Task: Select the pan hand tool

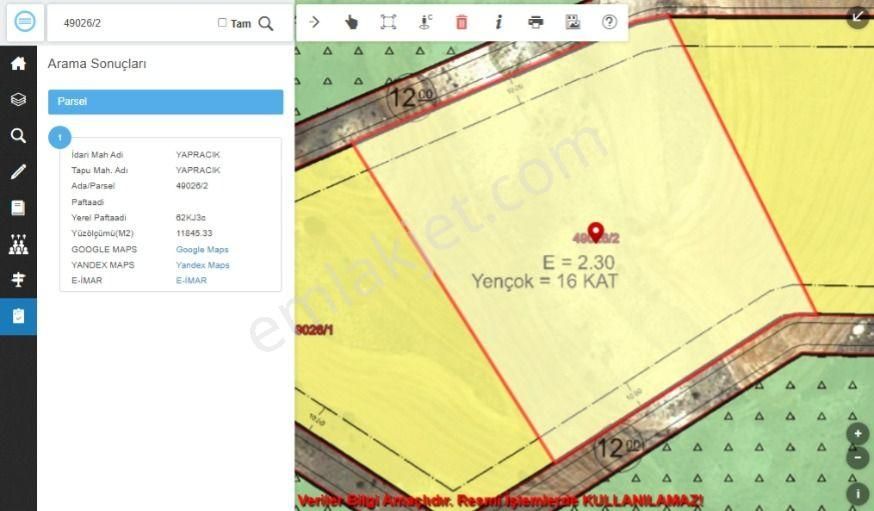Action: click(x=351, y=22)
